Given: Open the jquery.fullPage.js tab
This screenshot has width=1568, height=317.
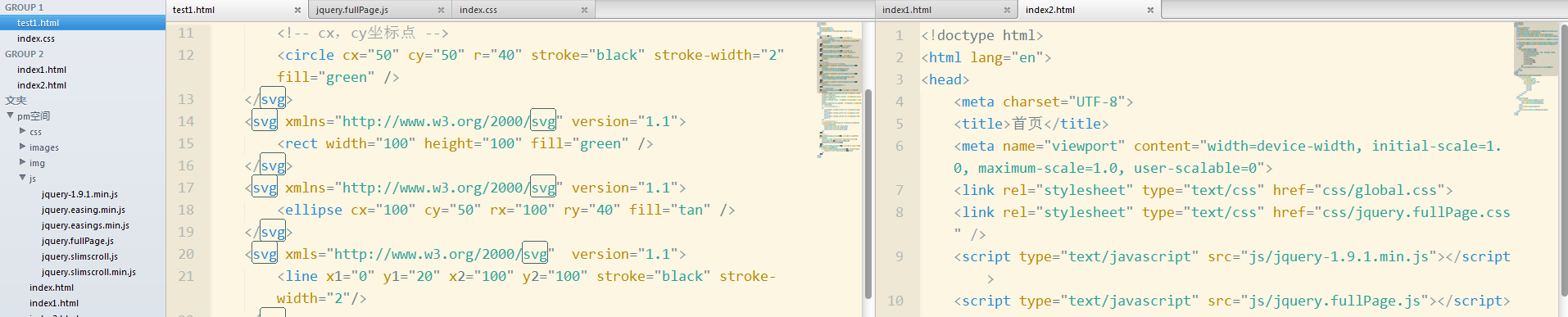Looking at the screenshot, I should click(x=381, y=10).
